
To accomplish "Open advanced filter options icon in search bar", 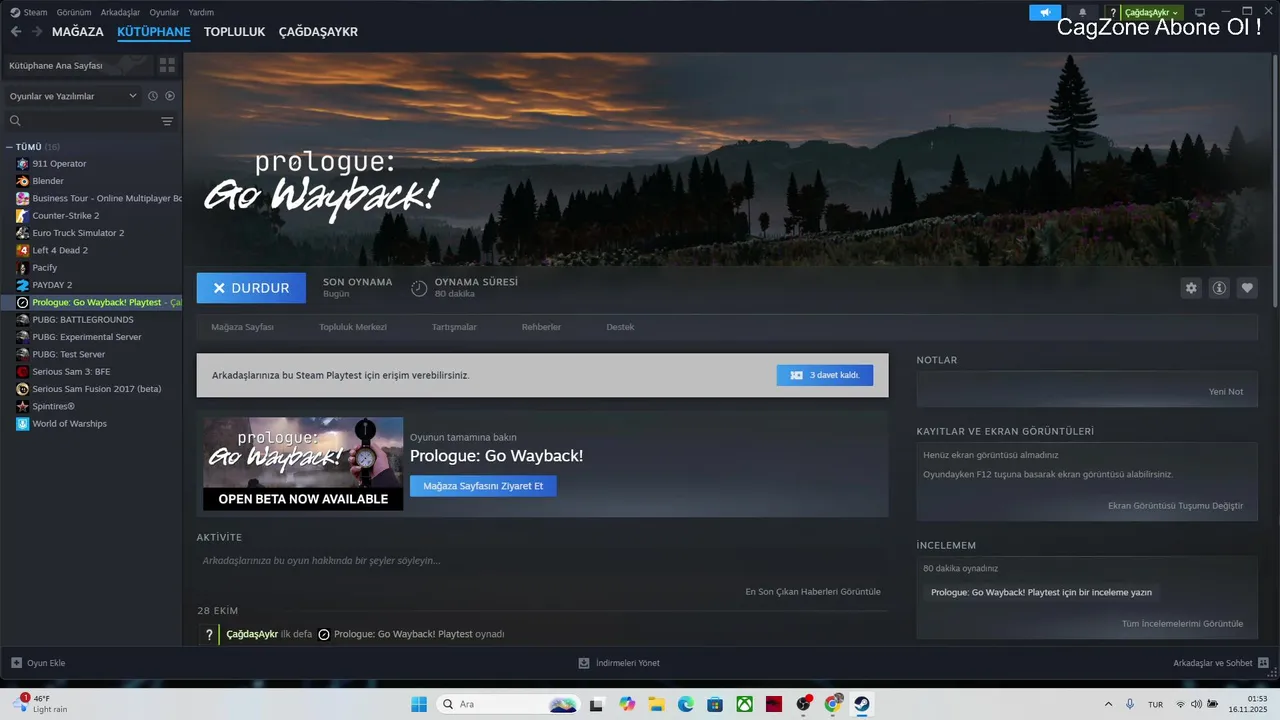I will tap(167, 121).
